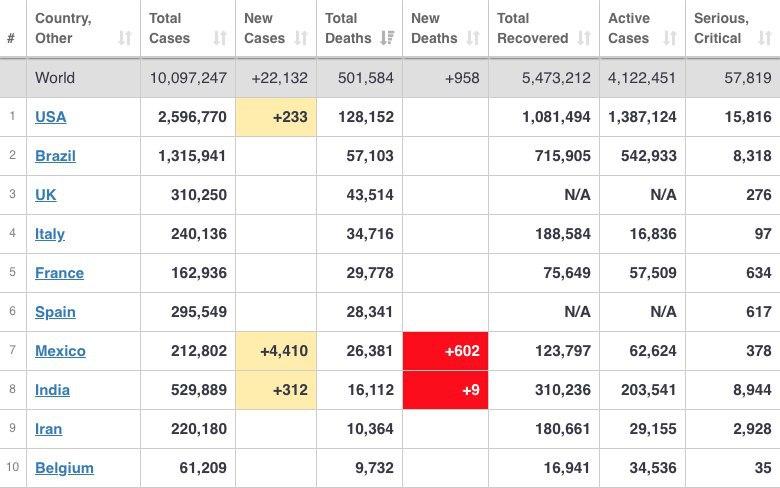Sort by New Deaths arrows icon

pos(473,38)
